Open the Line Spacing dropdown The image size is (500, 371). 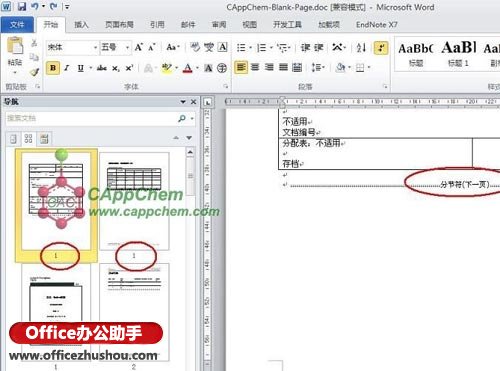(318, 68)
